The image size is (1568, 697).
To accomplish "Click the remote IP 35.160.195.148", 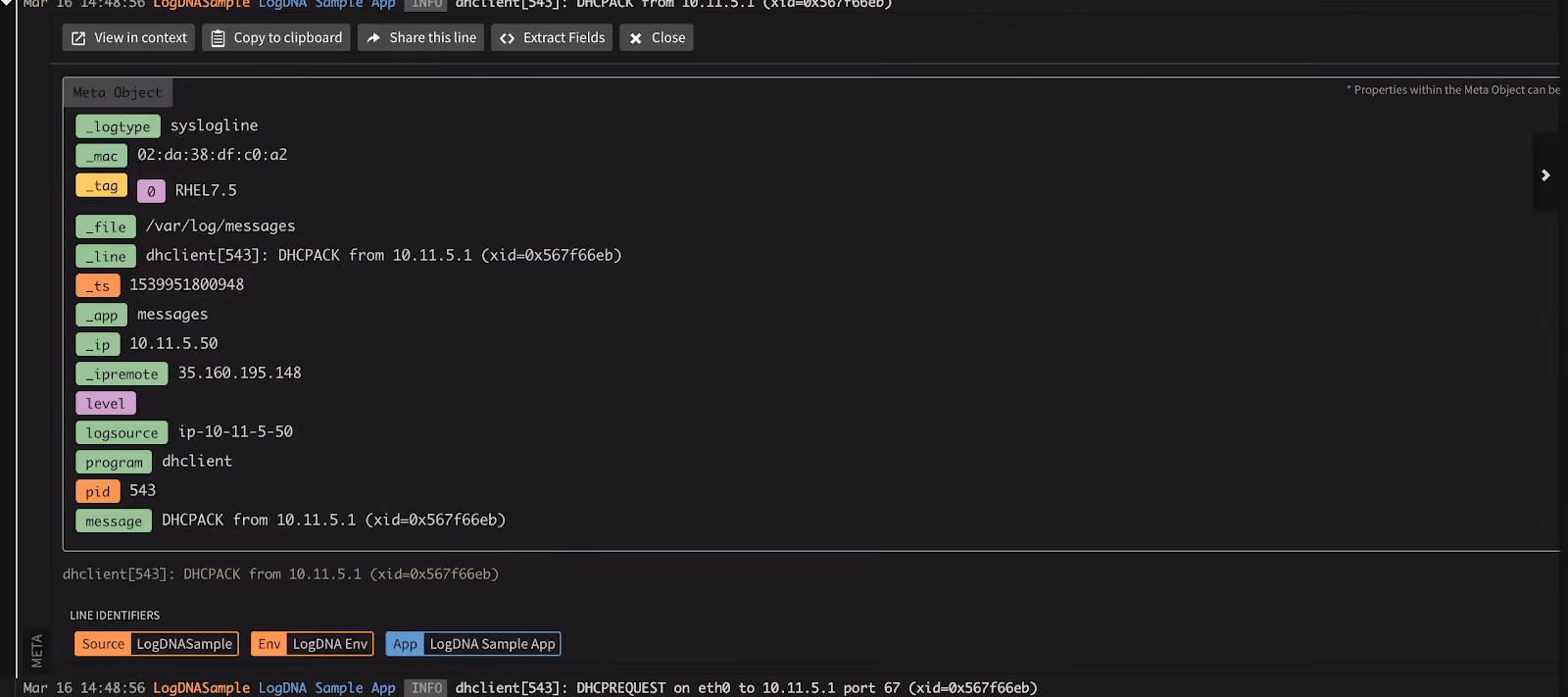I will tap(240, 373).
